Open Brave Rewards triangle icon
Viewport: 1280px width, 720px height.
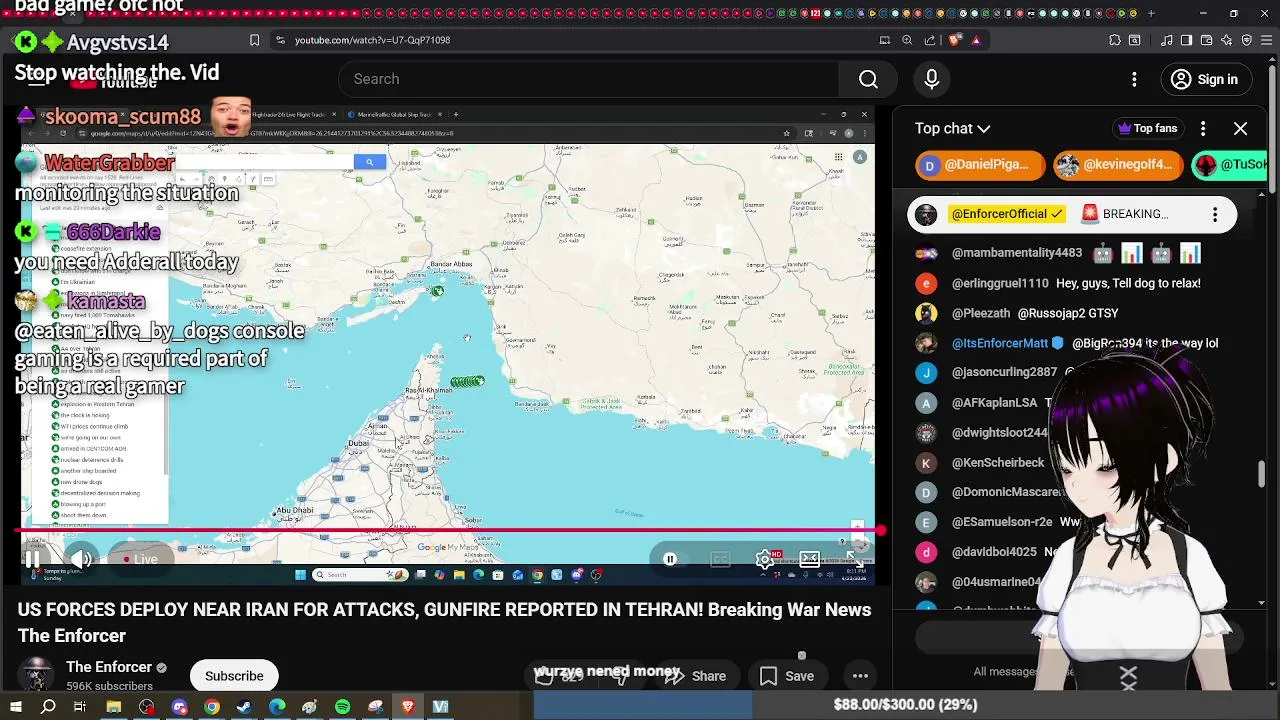[x=976, y=40]
